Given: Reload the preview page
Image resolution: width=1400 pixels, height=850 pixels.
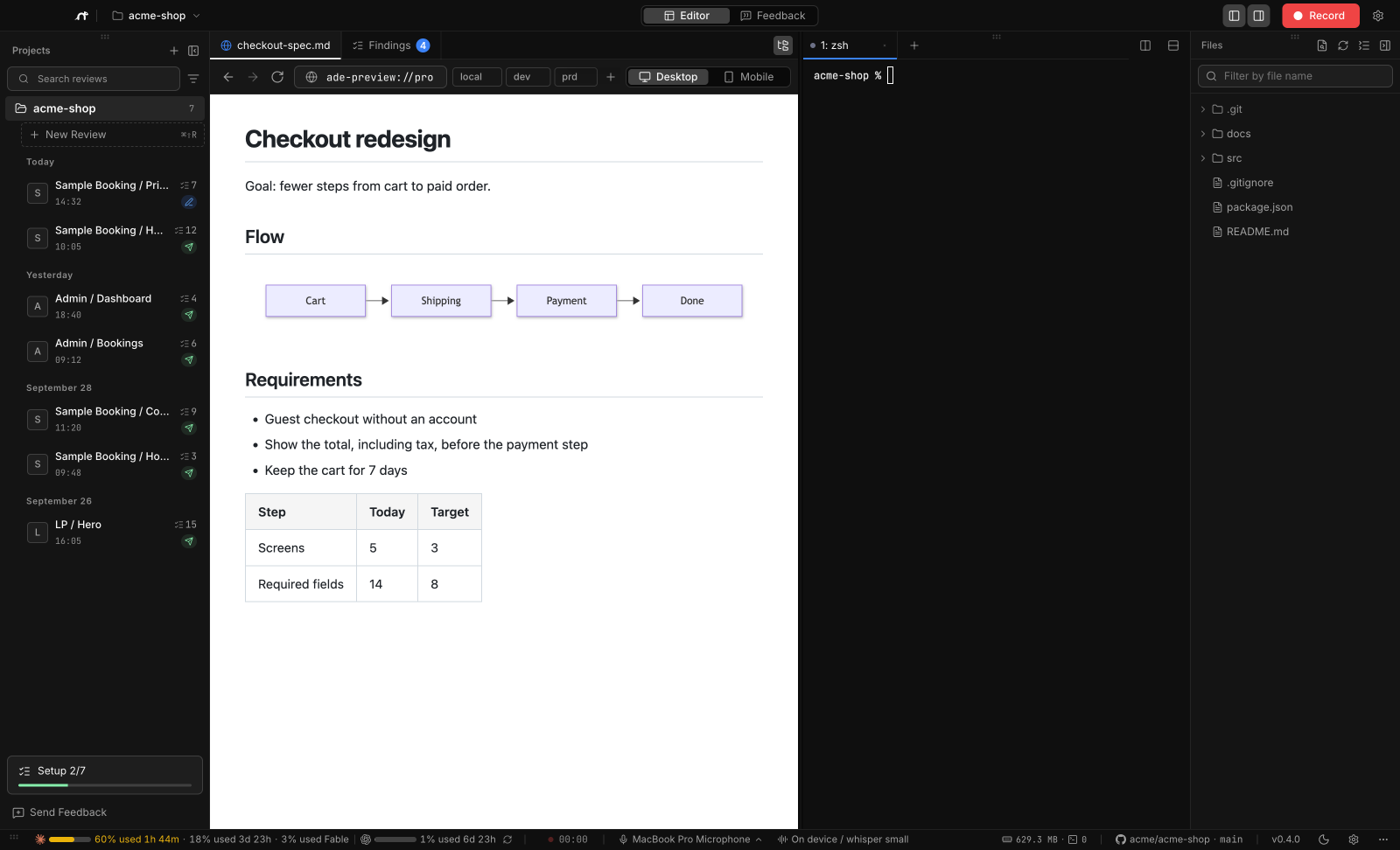Looking at the screenshot, I should (277, 77).
